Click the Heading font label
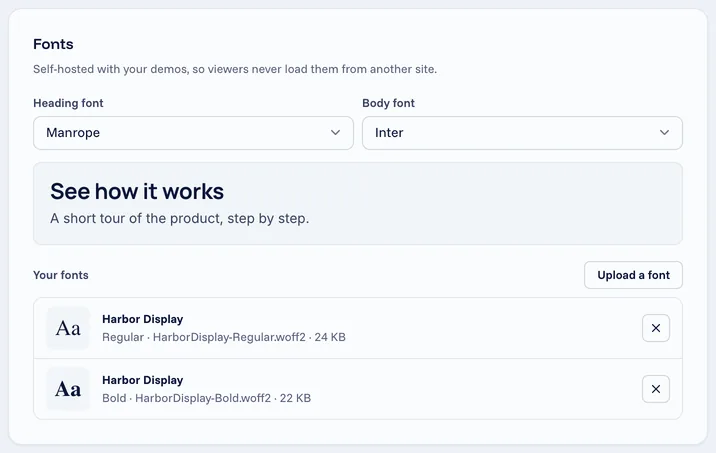716x453 pixels. tap(68, 103)
